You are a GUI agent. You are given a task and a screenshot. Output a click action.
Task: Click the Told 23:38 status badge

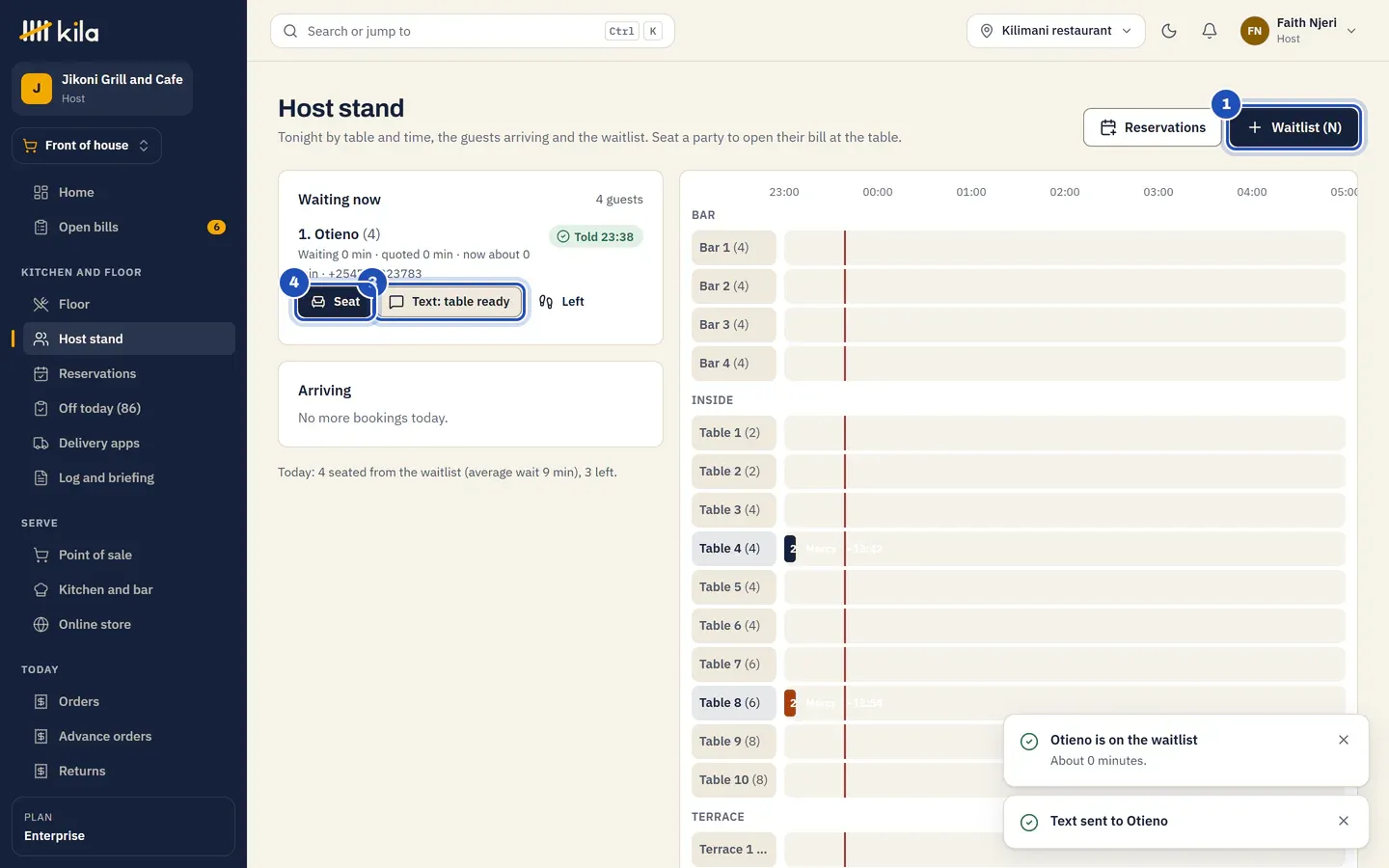coord(595,236)
